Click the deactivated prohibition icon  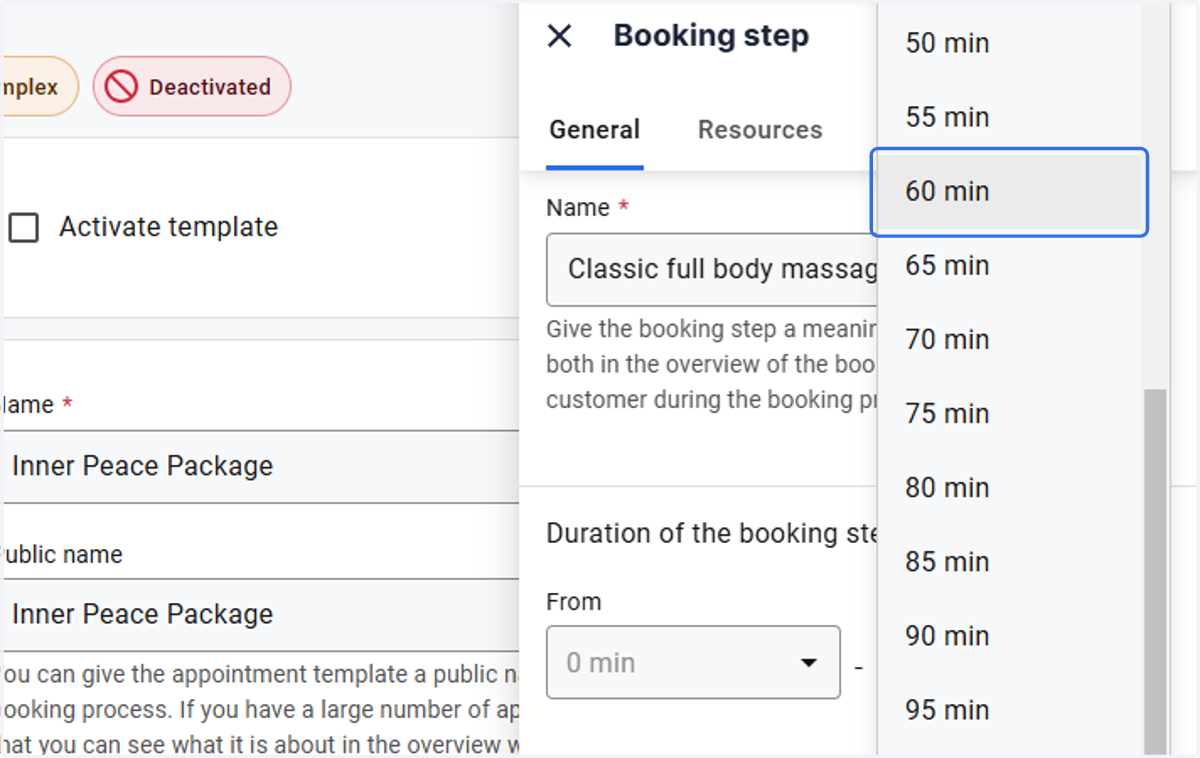click(x=121, y=87)
